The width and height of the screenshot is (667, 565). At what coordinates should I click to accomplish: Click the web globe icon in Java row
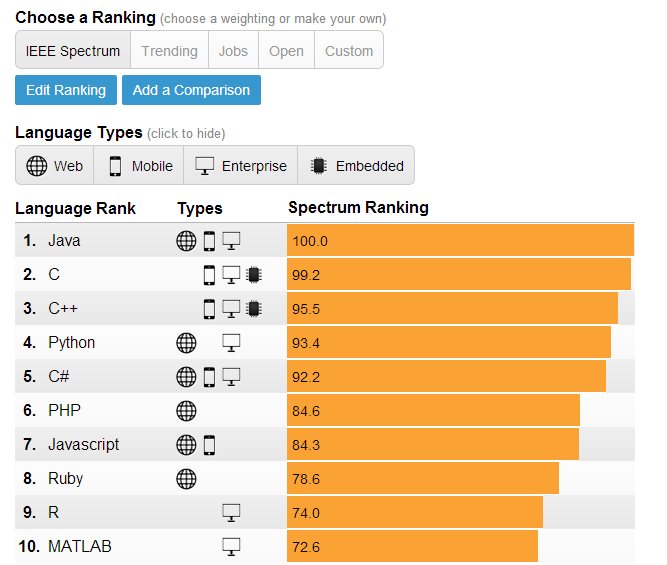coord(186,240)
